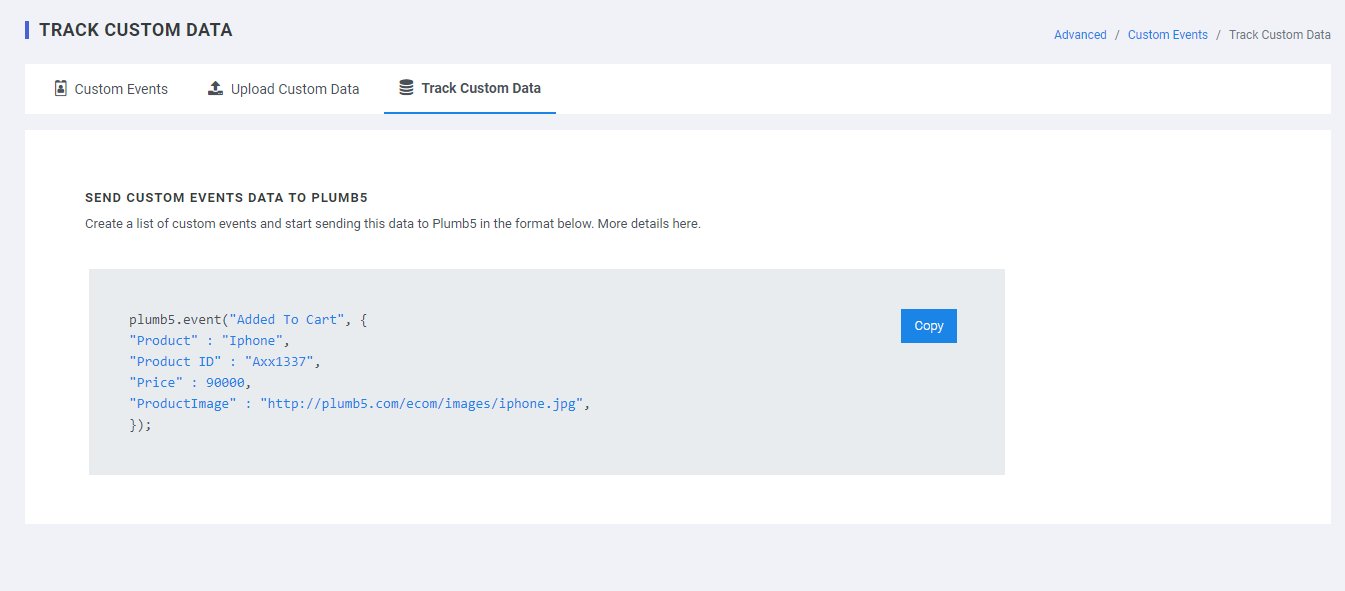Viewport: 1345px width, 591px height.
Task: Click the Track Custom Data breadcrumb item
Action: point(1279,35)
